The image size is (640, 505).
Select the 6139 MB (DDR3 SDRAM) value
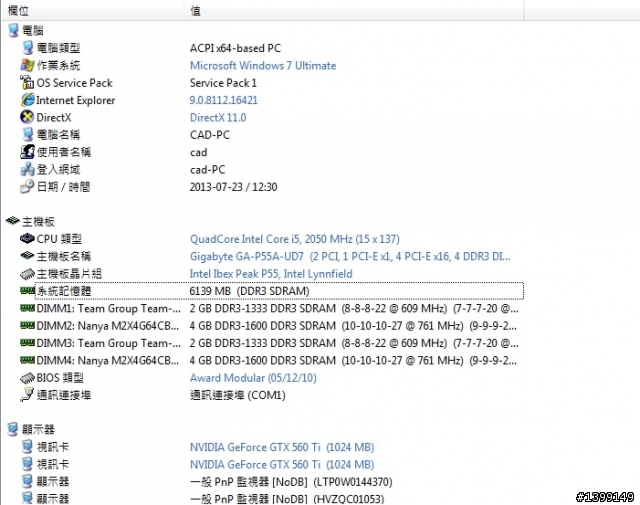(250, 291)
